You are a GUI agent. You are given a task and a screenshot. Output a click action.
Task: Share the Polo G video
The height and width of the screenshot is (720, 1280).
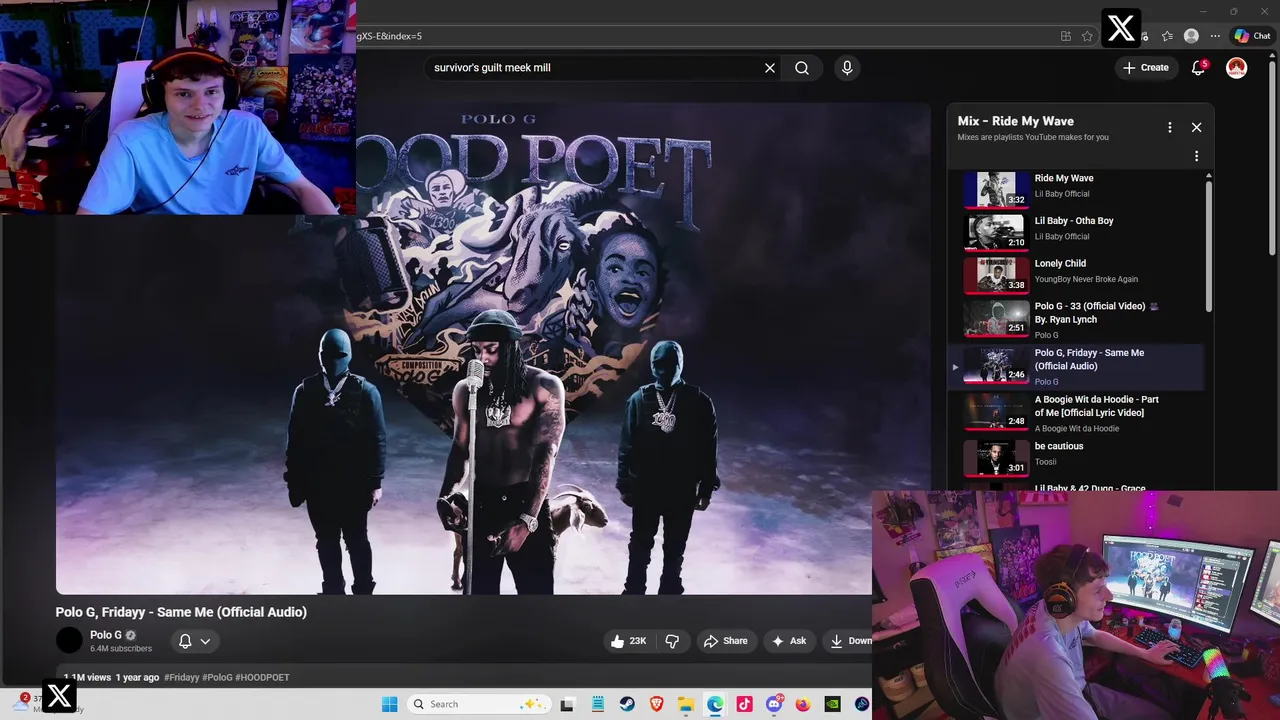tap(725, 641)
